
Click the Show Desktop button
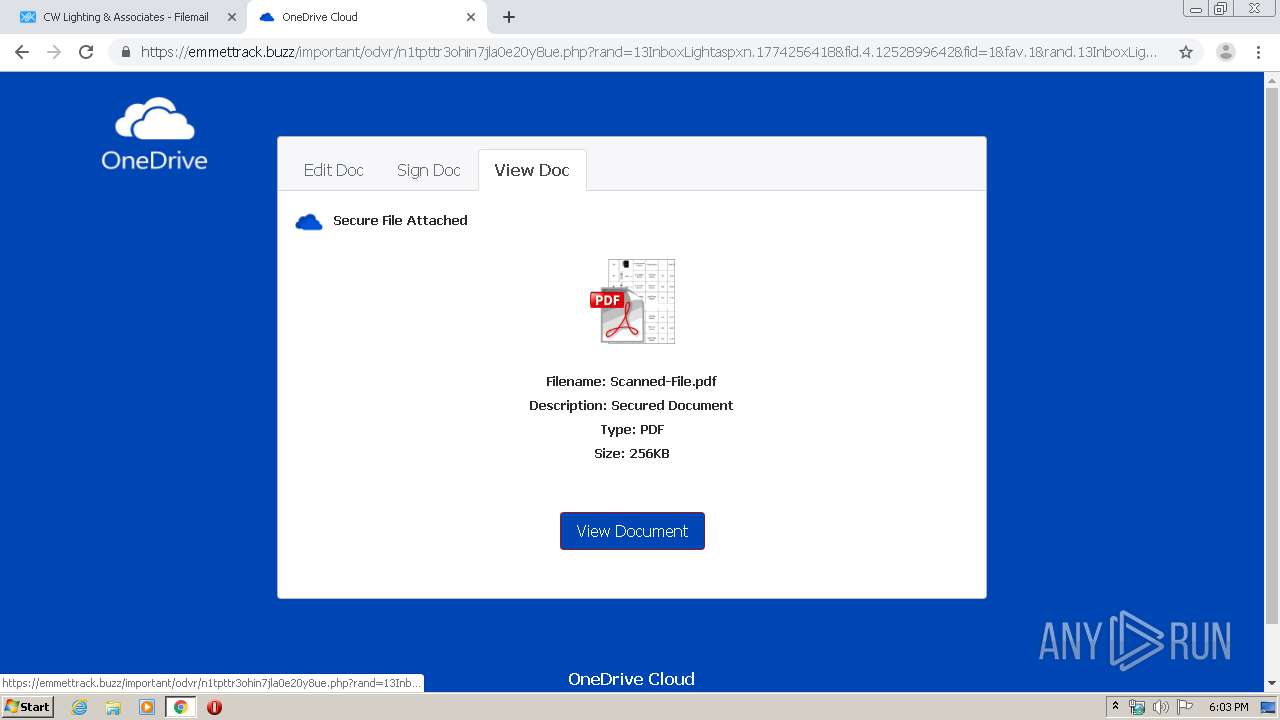[x=1268, y=707]
